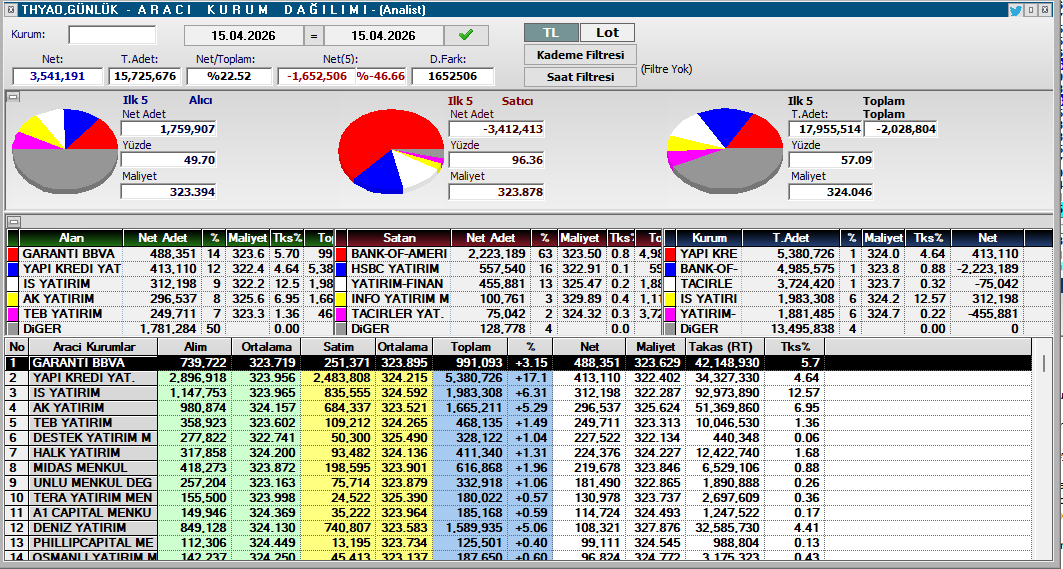The height and width of the screenshot is (569, 1063).
Task: Select row 4 AK YATIRIM in main table
Action: [x=519, y=408]
